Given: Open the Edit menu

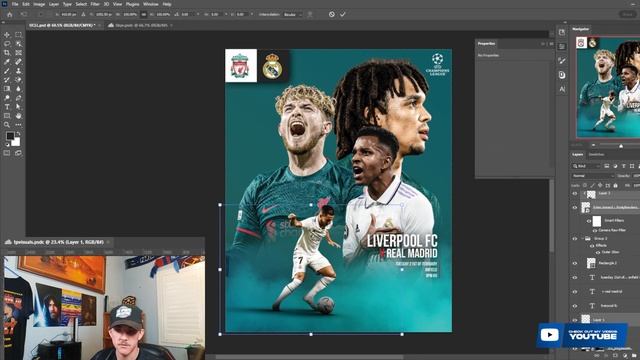Looking at the screenshot, I should pyautogui.click(x=26, y=4).
